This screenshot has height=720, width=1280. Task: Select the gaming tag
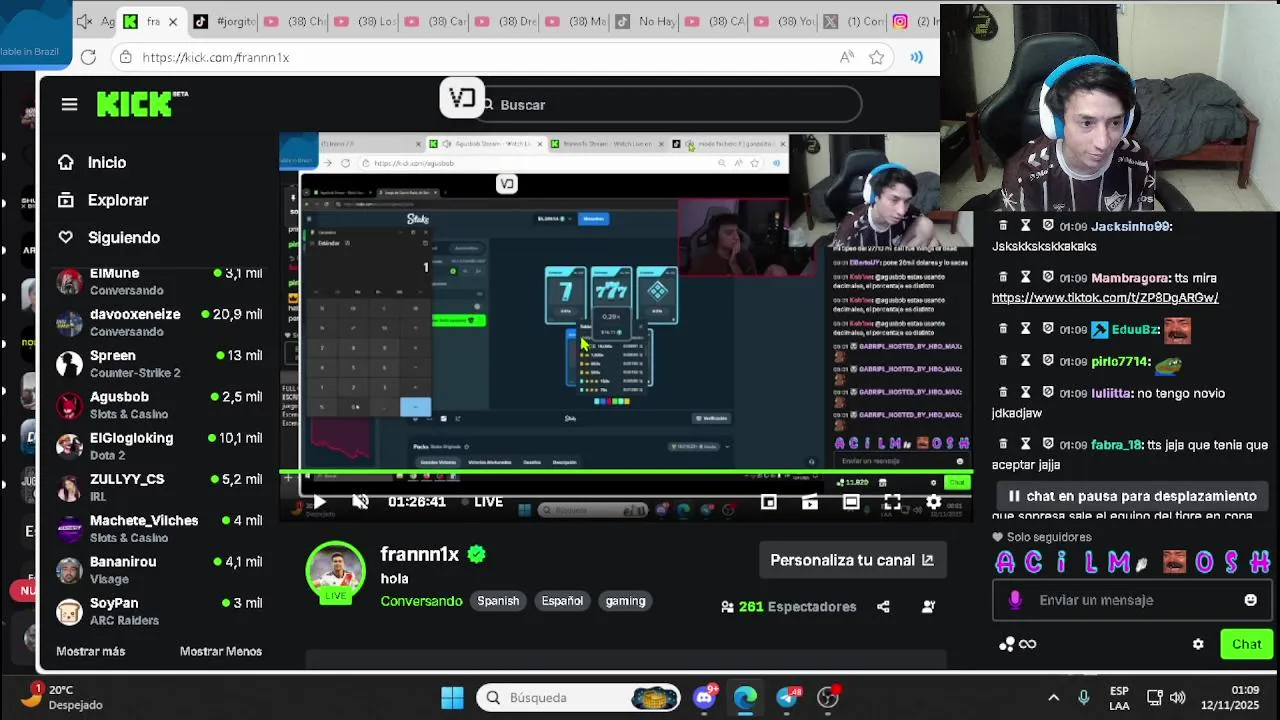(625, 601)
